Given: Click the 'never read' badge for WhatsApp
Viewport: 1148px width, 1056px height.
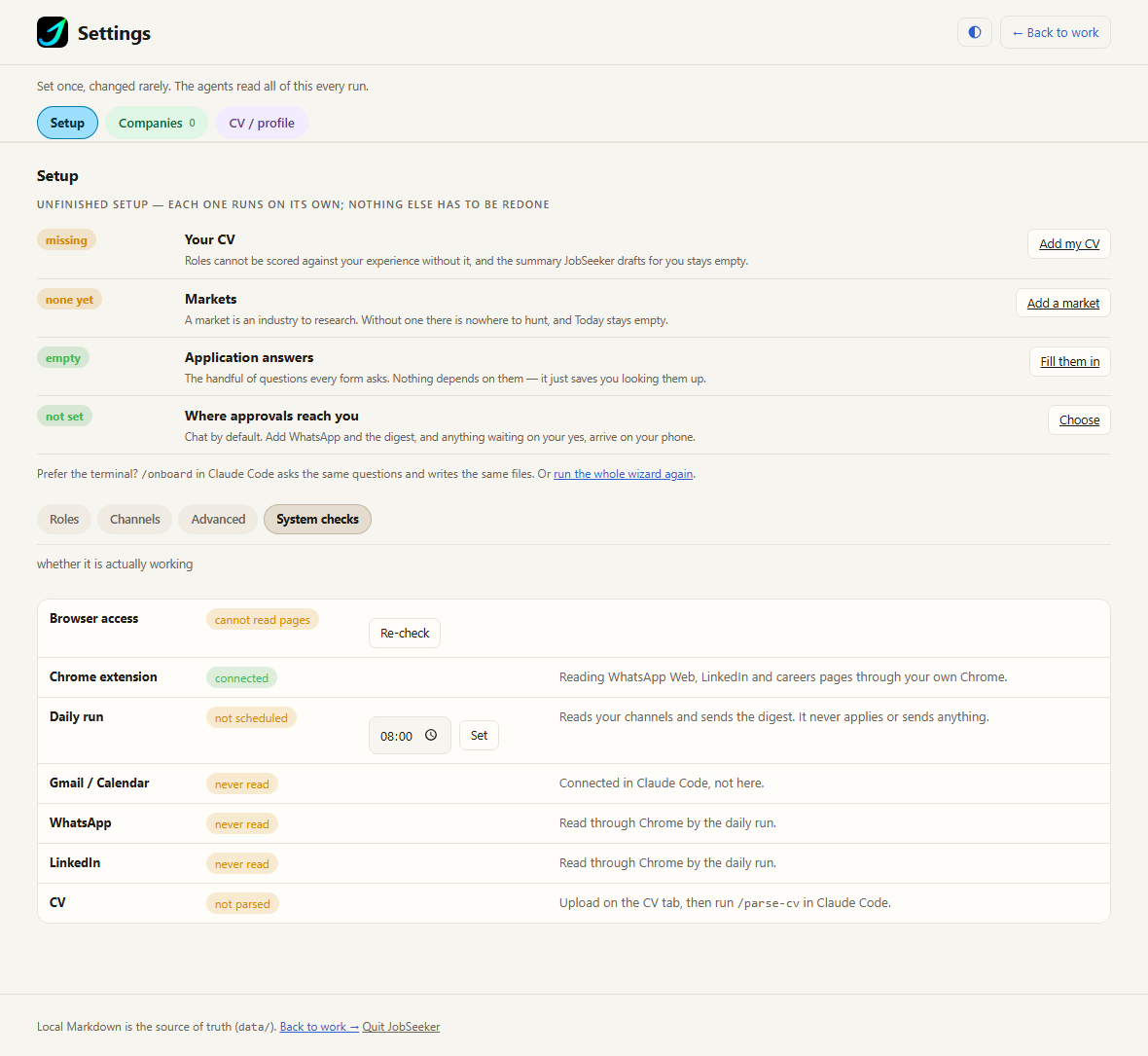Looking at the screenshot, I should click(241, 823).
